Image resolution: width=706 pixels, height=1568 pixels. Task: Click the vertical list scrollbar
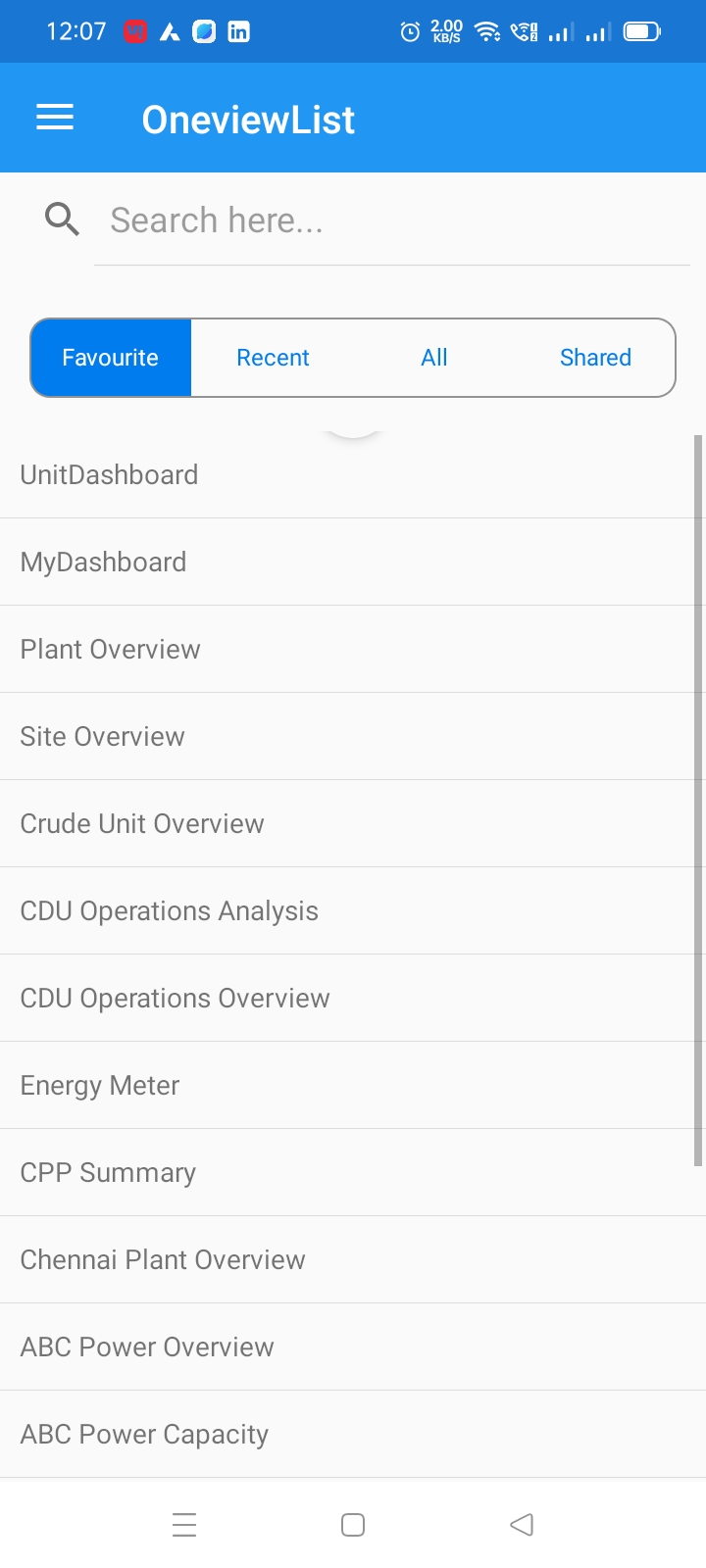click(698, 801)
